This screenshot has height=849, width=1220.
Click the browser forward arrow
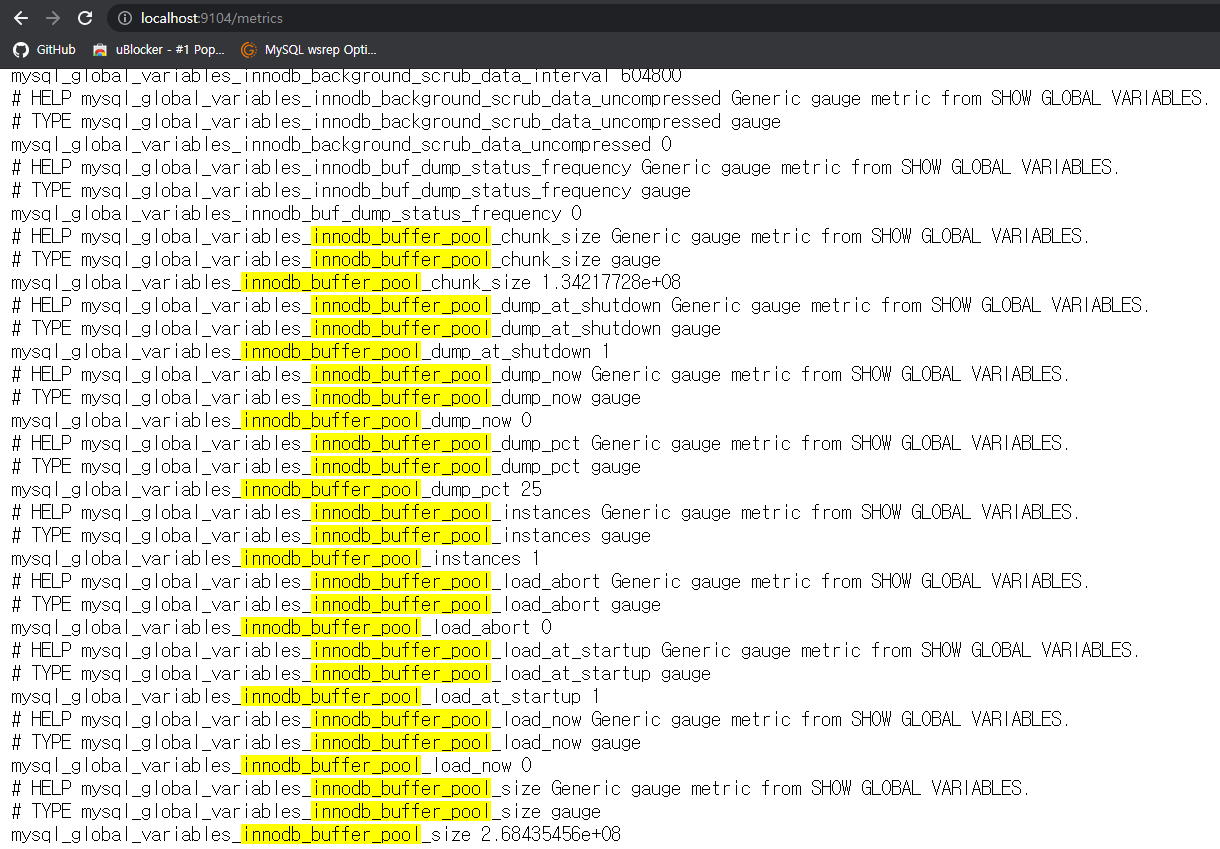(53, 18)
